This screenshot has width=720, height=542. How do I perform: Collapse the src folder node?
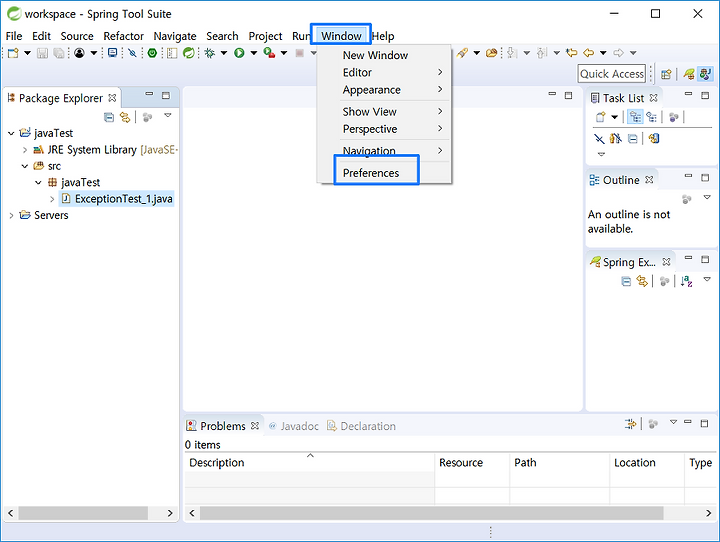pyautogui.click(x=25, y=166)
